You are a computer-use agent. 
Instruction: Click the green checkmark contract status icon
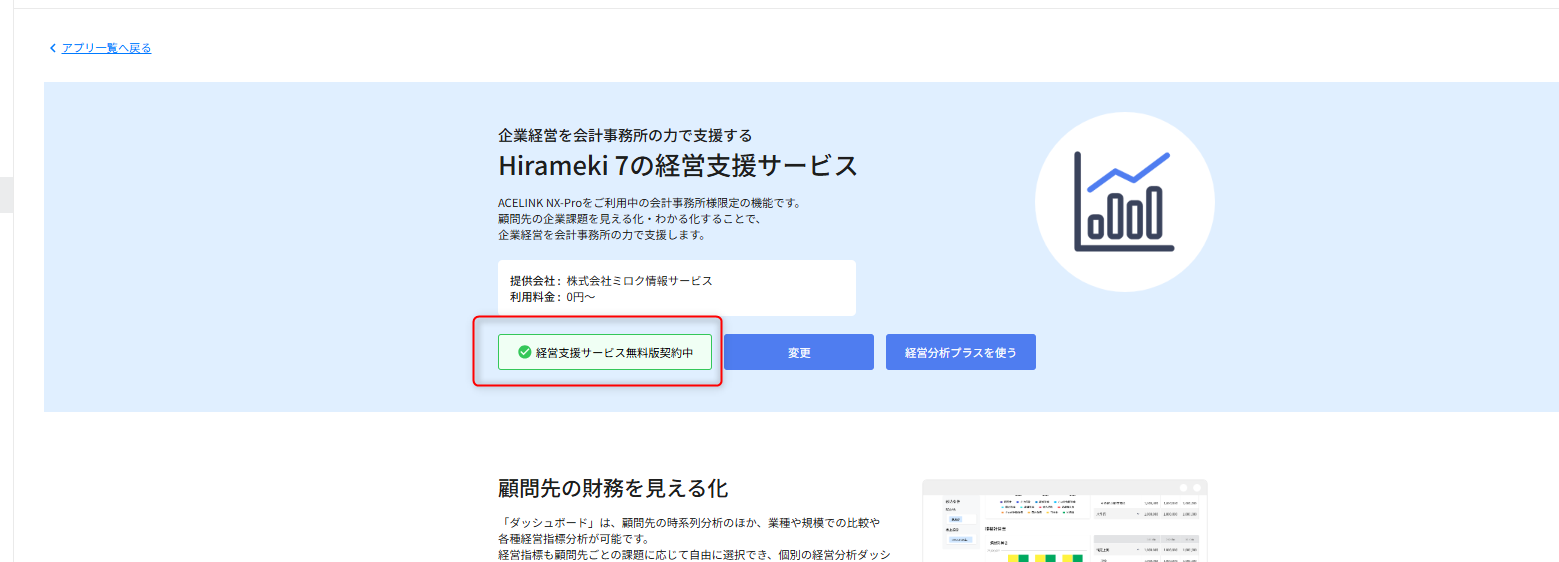click(524, 352)
